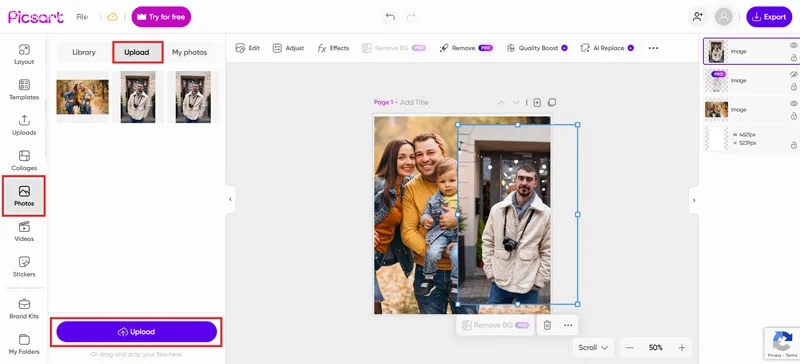This screenshot has width=800, height=364.
Task: Click Remove BG in floating toolbar
Action: (x=495, y=325)
